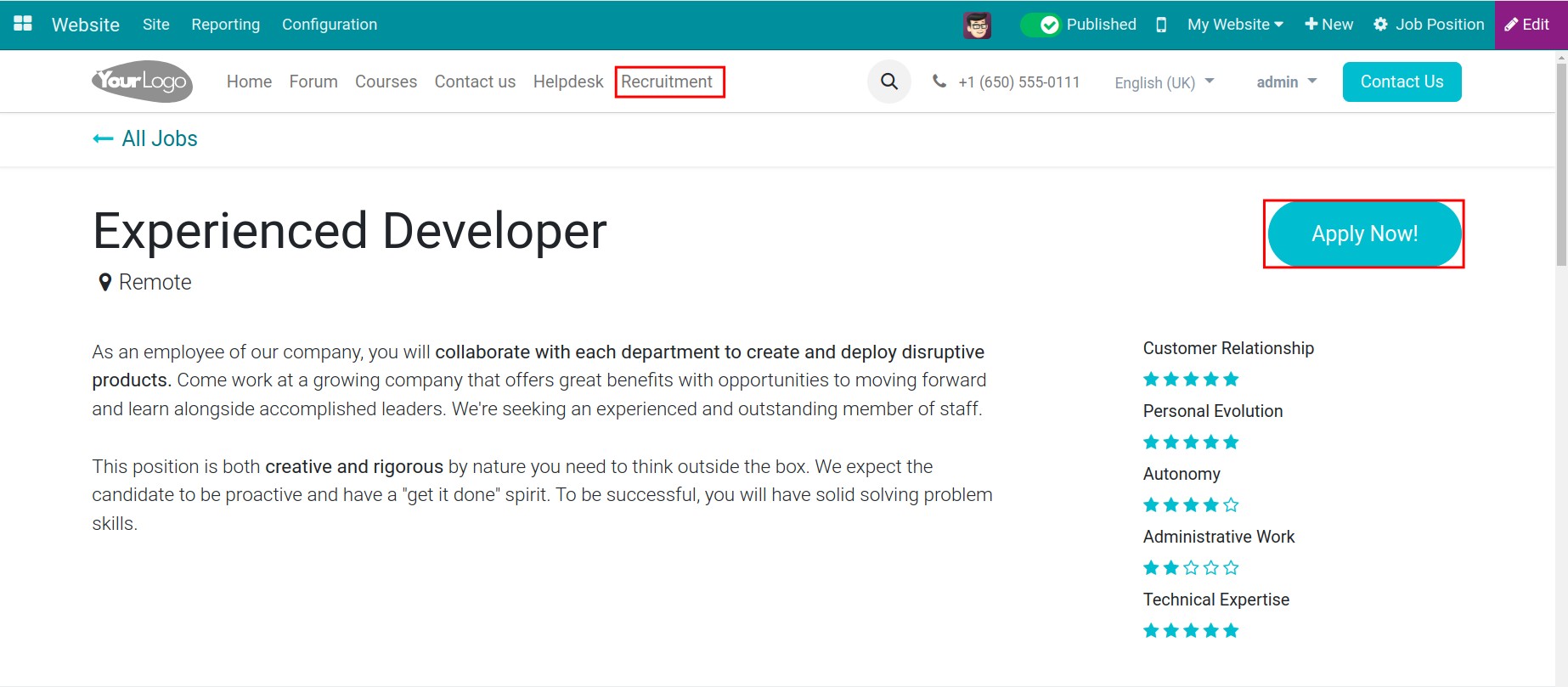Toggle the Published switch off
Viewport: 1568px width, 687px height.
pyautogui.click(x=1040, y=25)
